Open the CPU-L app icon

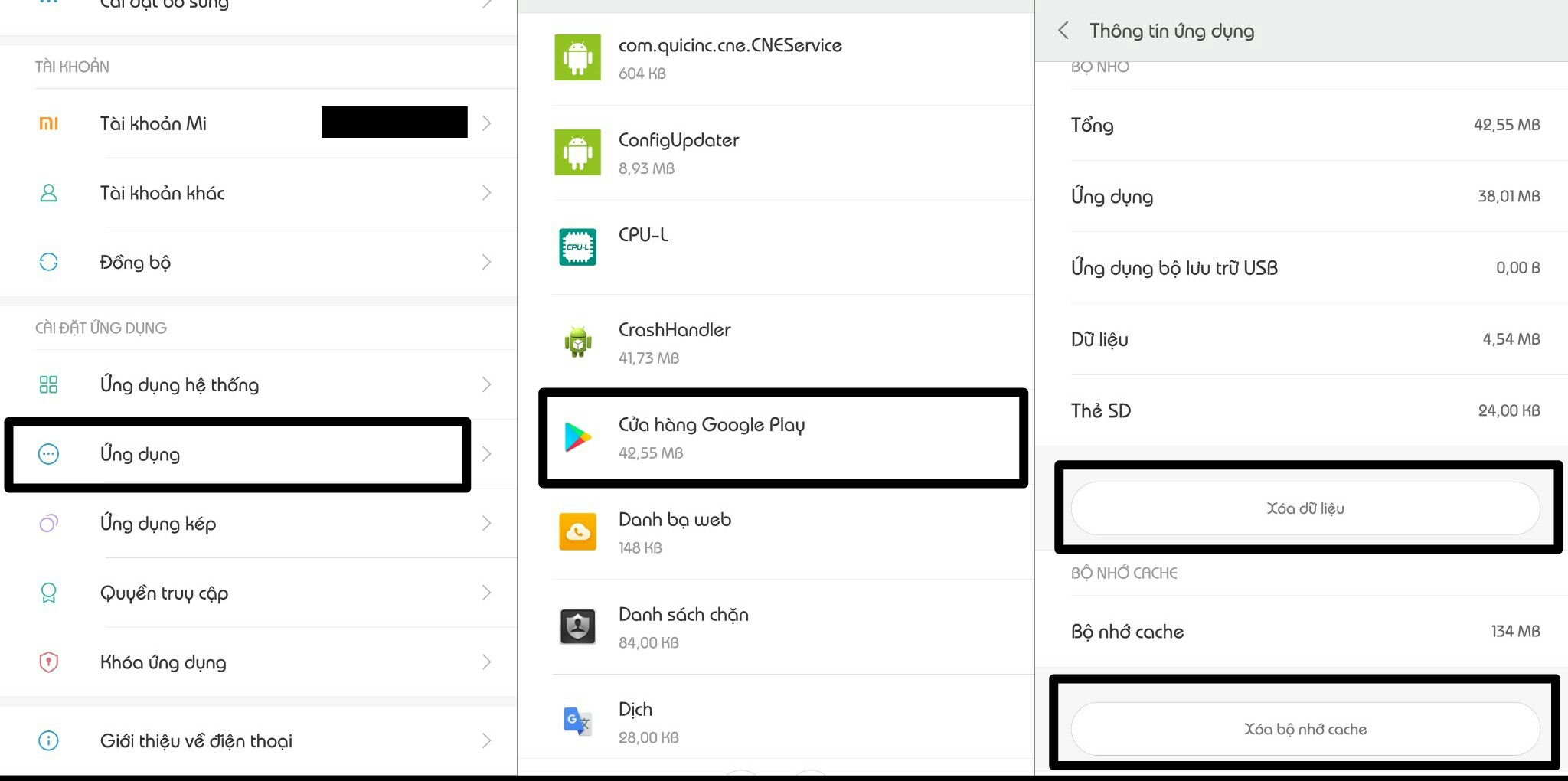(x=578, y=247)
